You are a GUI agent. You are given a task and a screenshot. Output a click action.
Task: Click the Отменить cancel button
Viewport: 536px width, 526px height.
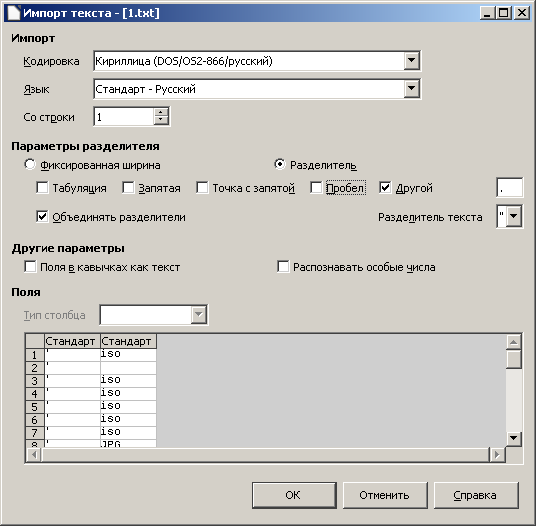tap(385, 495)
